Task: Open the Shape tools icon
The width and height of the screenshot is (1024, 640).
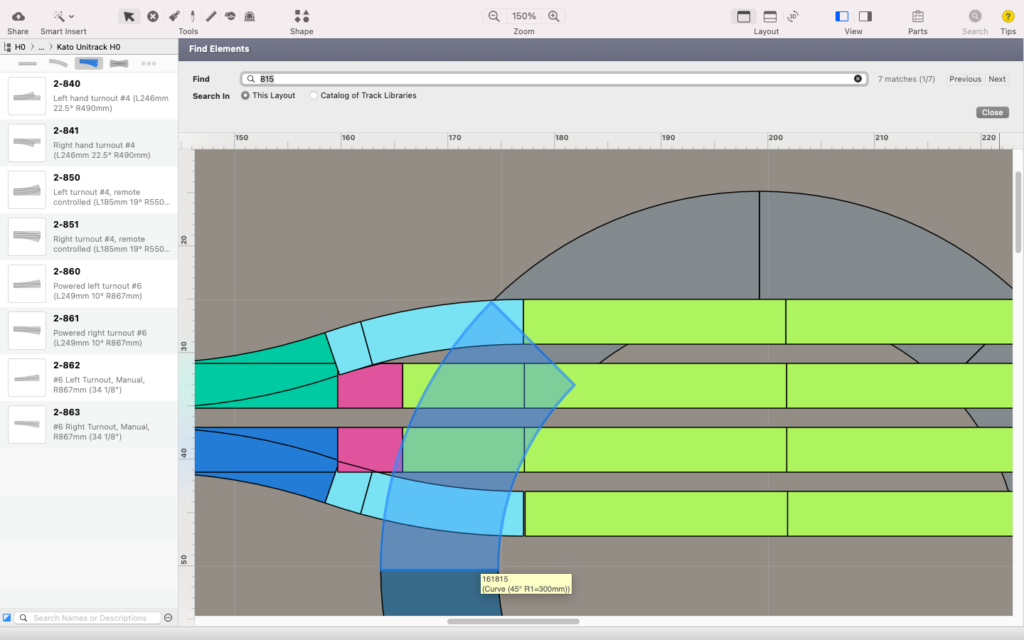Action: click(301, 16)
